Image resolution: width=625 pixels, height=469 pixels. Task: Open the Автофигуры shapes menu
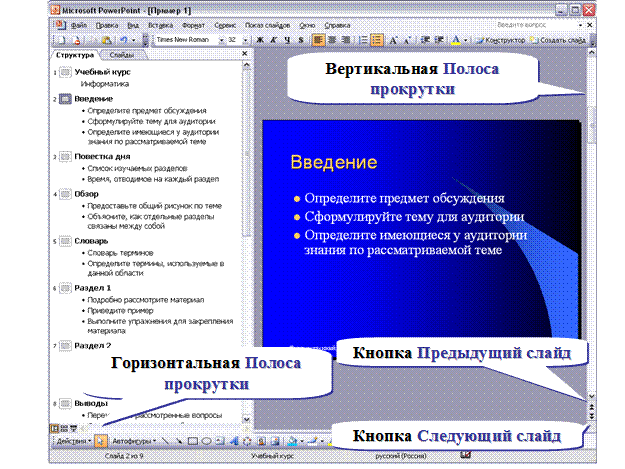[x=134, y=442]
